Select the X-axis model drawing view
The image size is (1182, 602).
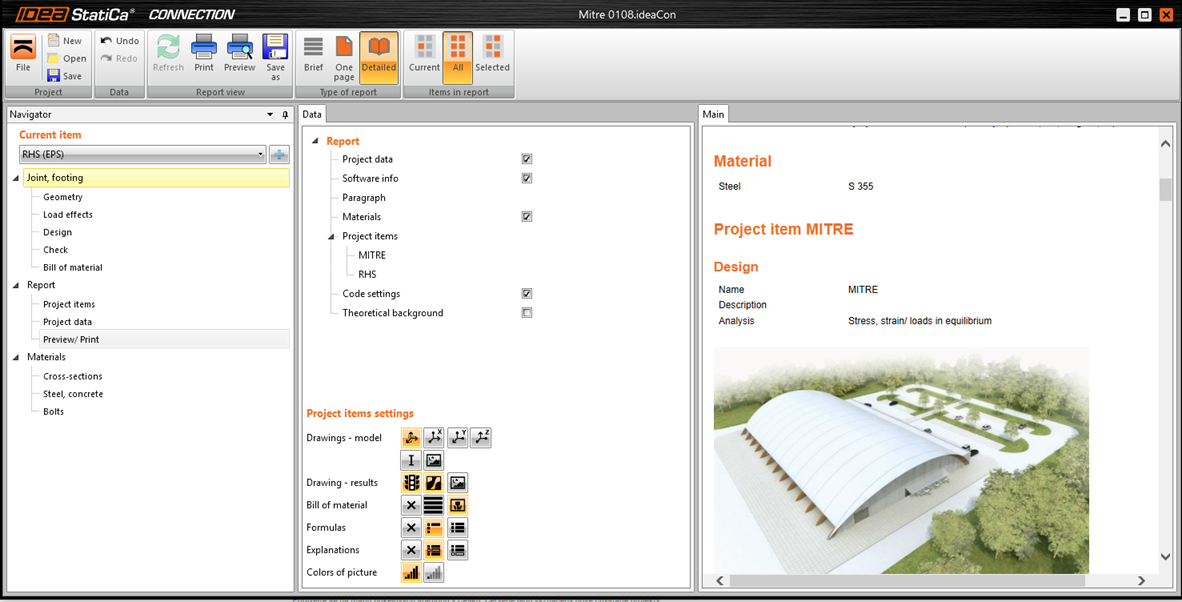point(434,438)
